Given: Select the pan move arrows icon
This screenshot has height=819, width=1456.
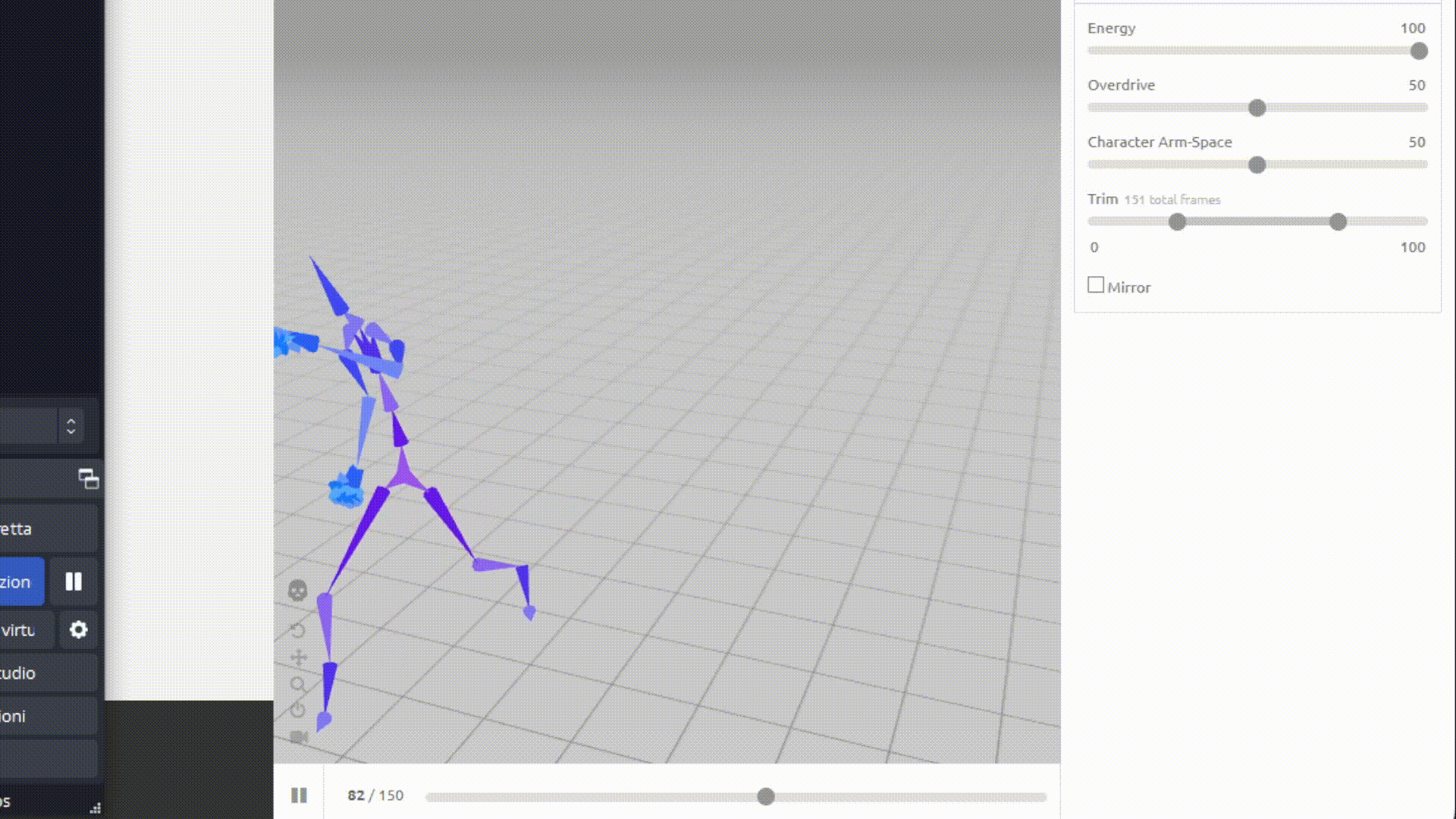Looking at the screenshot, I should point(298,657).
